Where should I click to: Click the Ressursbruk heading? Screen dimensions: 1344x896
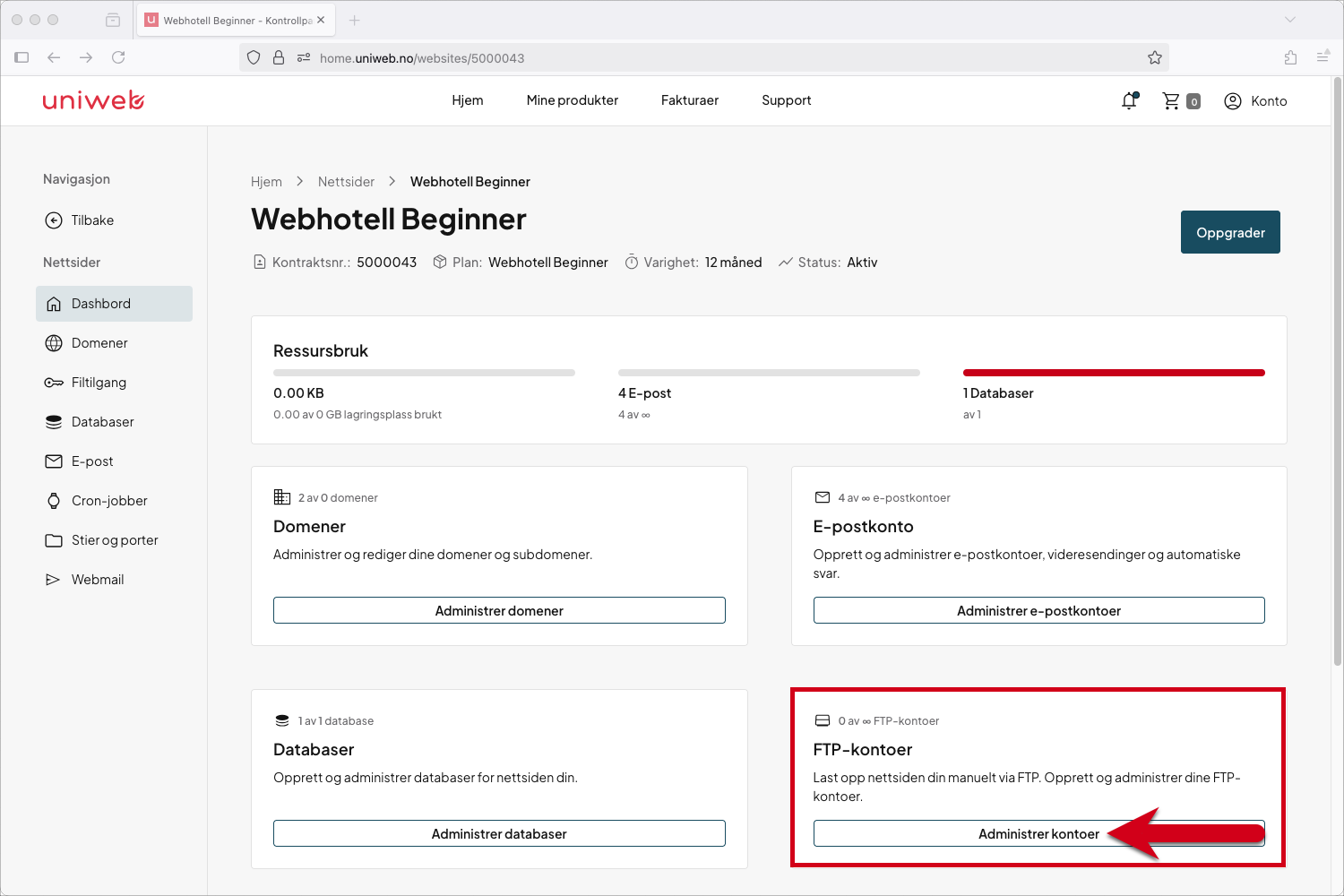321,351
